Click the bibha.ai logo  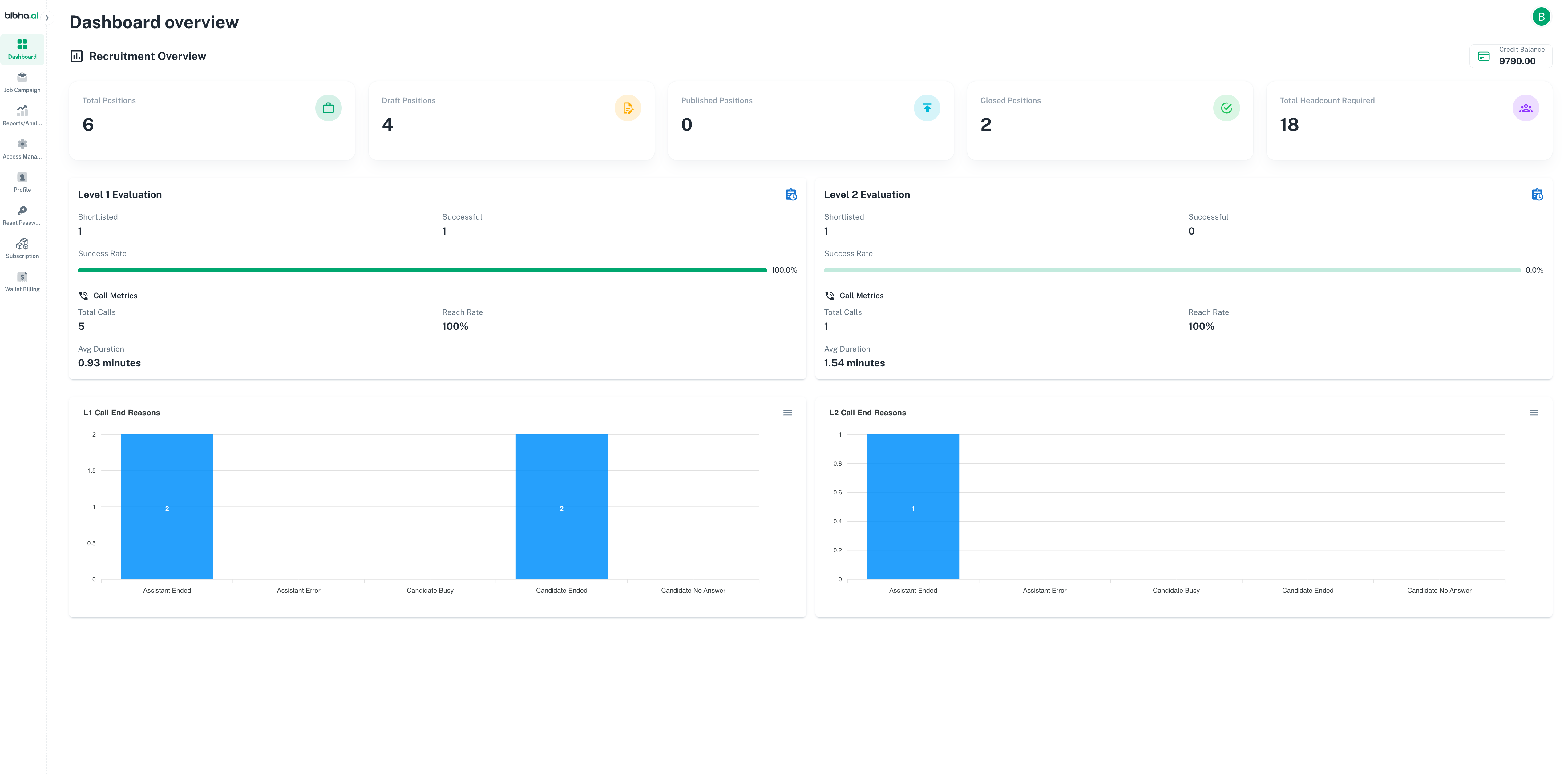tap(21, 16)
